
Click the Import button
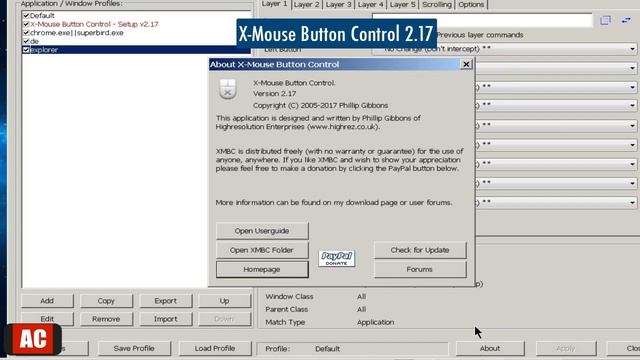[165, 319]
